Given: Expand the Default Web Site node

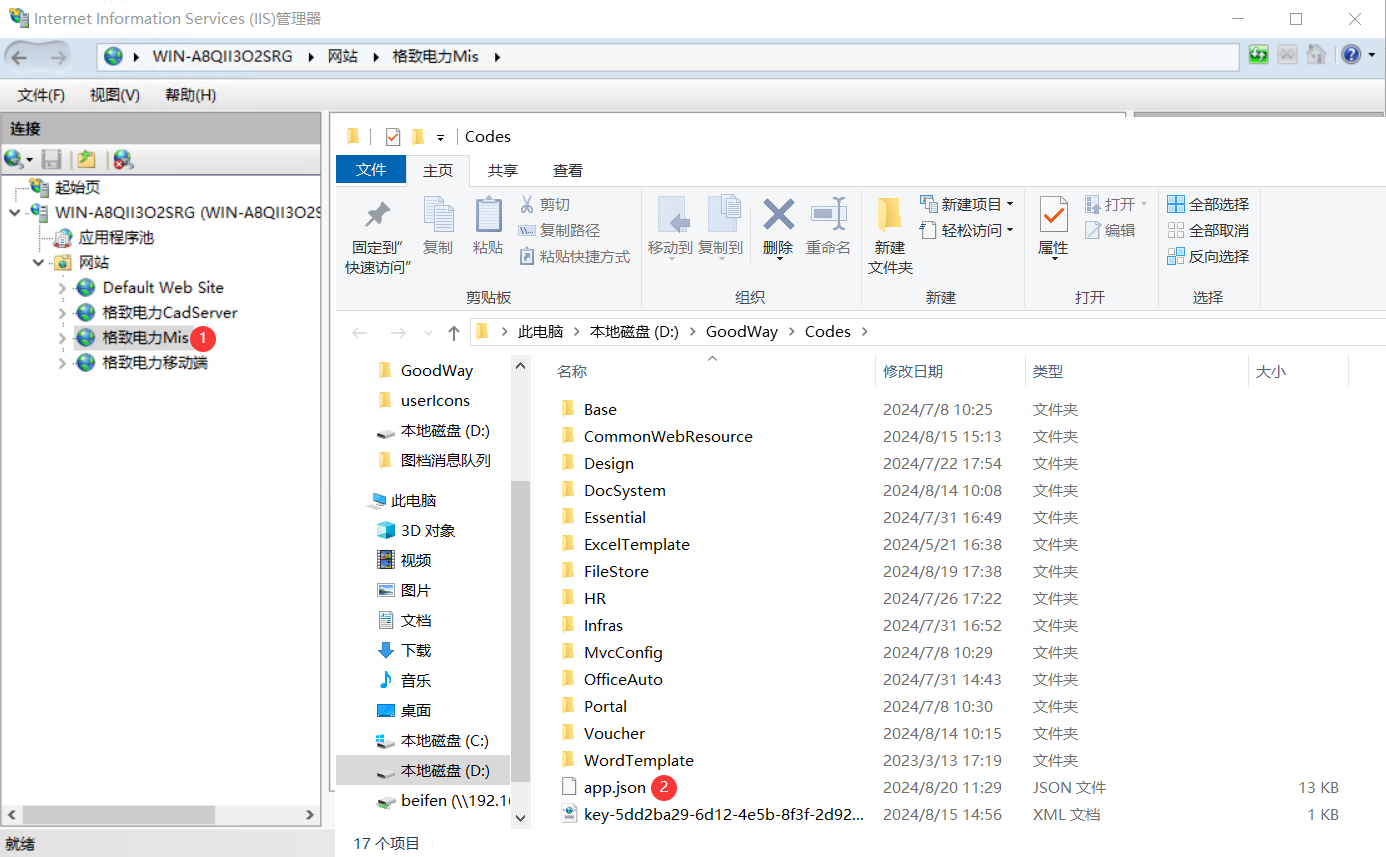Looking at the screenshot, I should click(x=62, y=288).
